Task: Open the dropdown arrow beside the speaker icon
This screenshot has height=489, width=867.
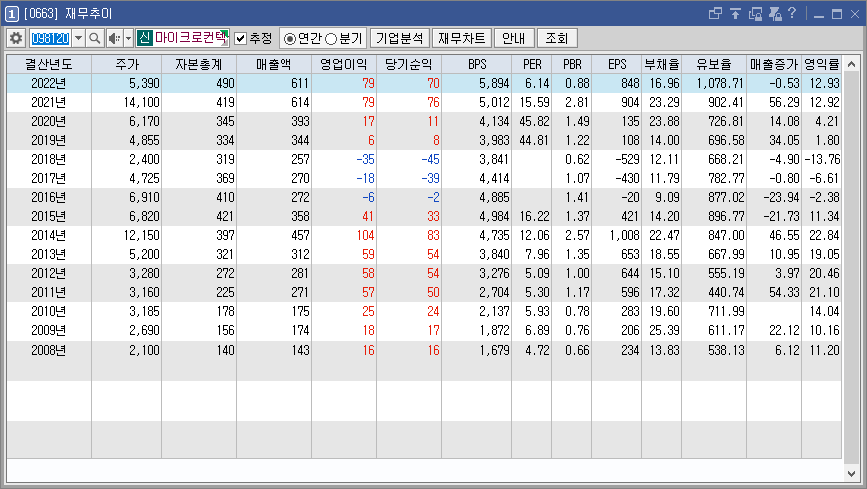Action: point(128,38)
